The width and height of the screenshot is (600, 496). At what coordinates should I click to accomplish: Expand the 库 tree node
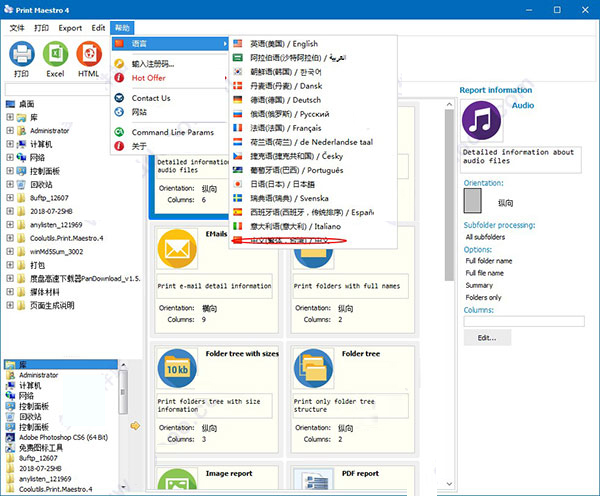click(x=10, y=117)
